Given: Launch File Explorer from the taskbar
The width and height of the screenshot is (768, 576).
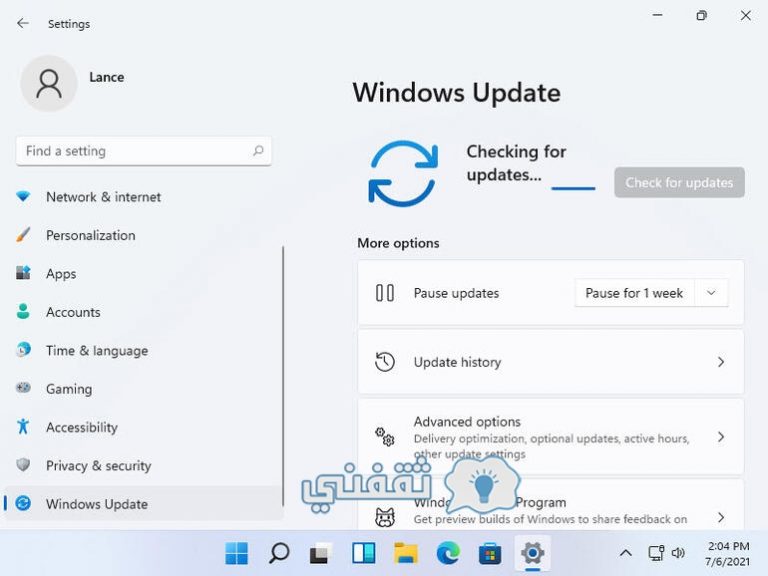Looking at the screenshot, I should (x=406, y=553).
